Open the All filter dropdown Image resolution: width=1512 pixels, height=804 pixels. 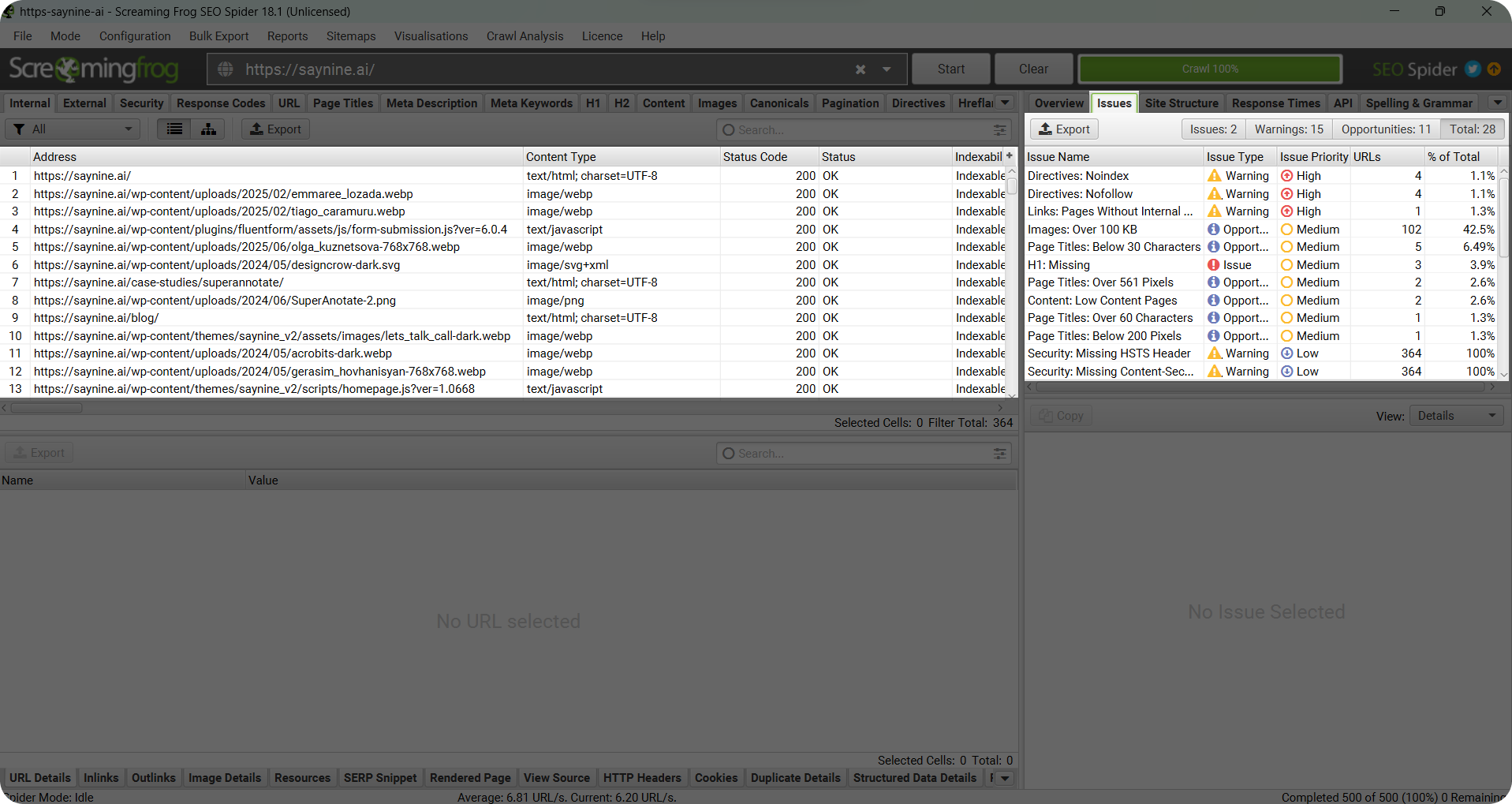coord(73,129)
